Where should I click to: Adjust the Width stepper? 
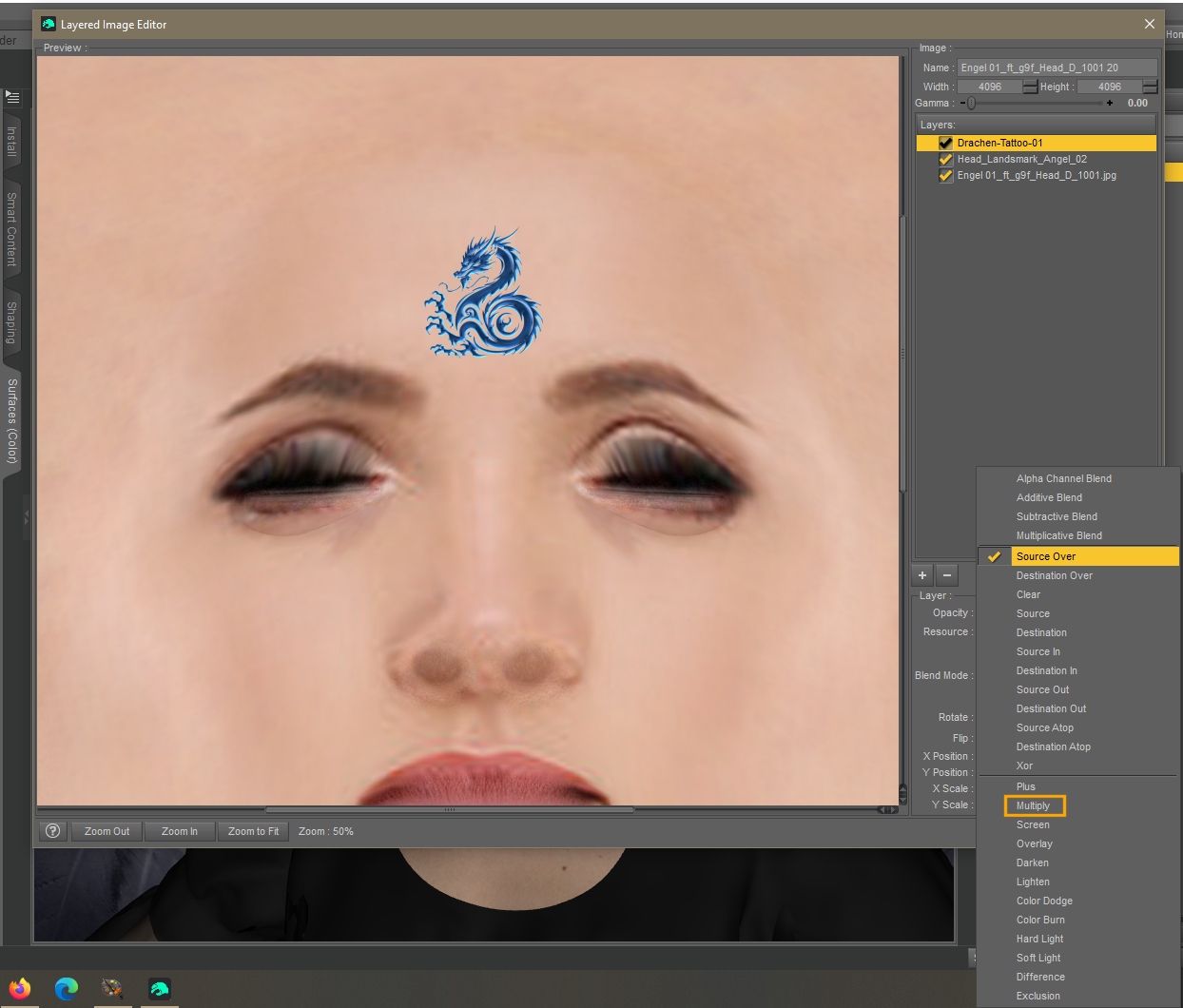click(1030, 87)
